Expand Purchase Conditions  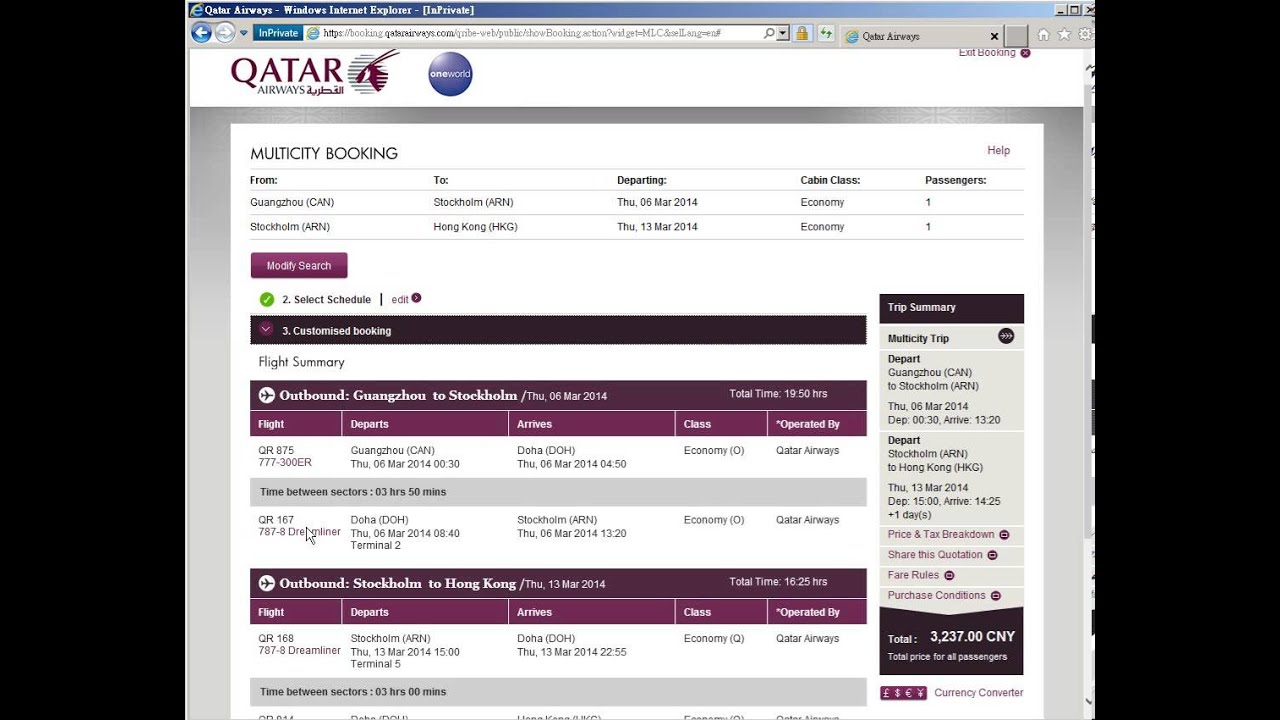pos(944,595)
